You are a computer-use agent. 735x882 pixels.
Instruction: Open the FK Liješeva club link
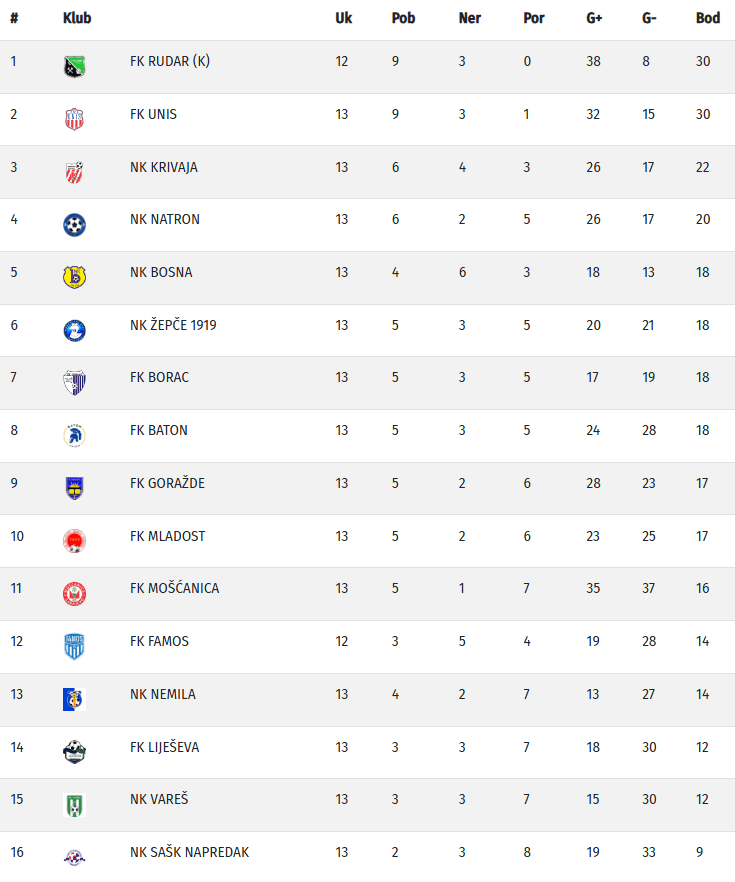pyautogui.click(x=164, y=747)
